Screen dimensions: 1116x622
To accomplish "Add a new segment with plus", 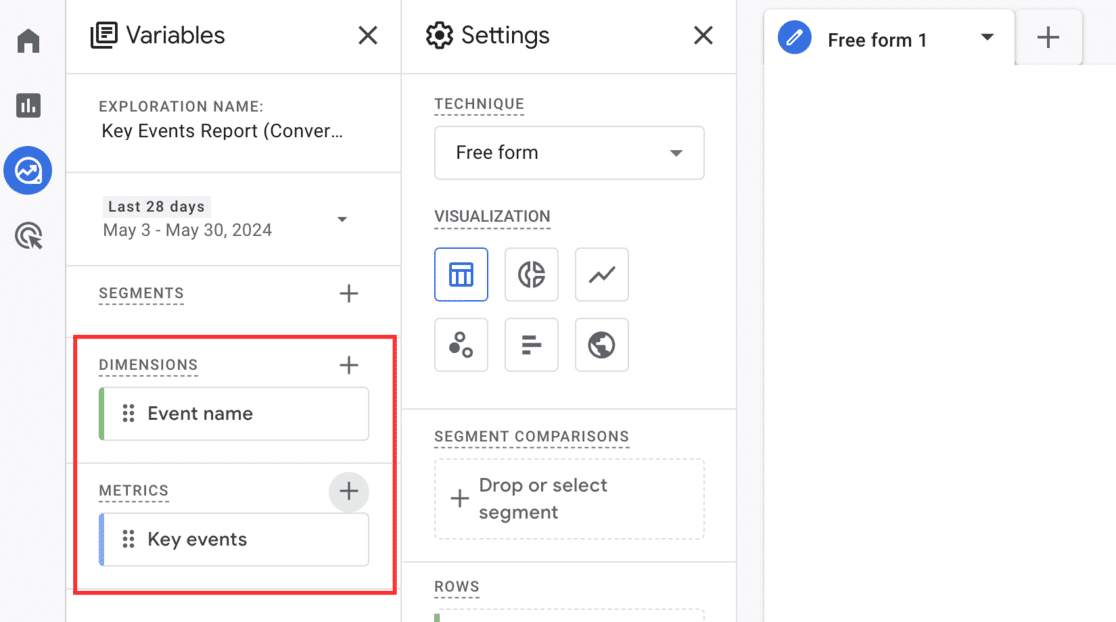I will pos(348,294).
